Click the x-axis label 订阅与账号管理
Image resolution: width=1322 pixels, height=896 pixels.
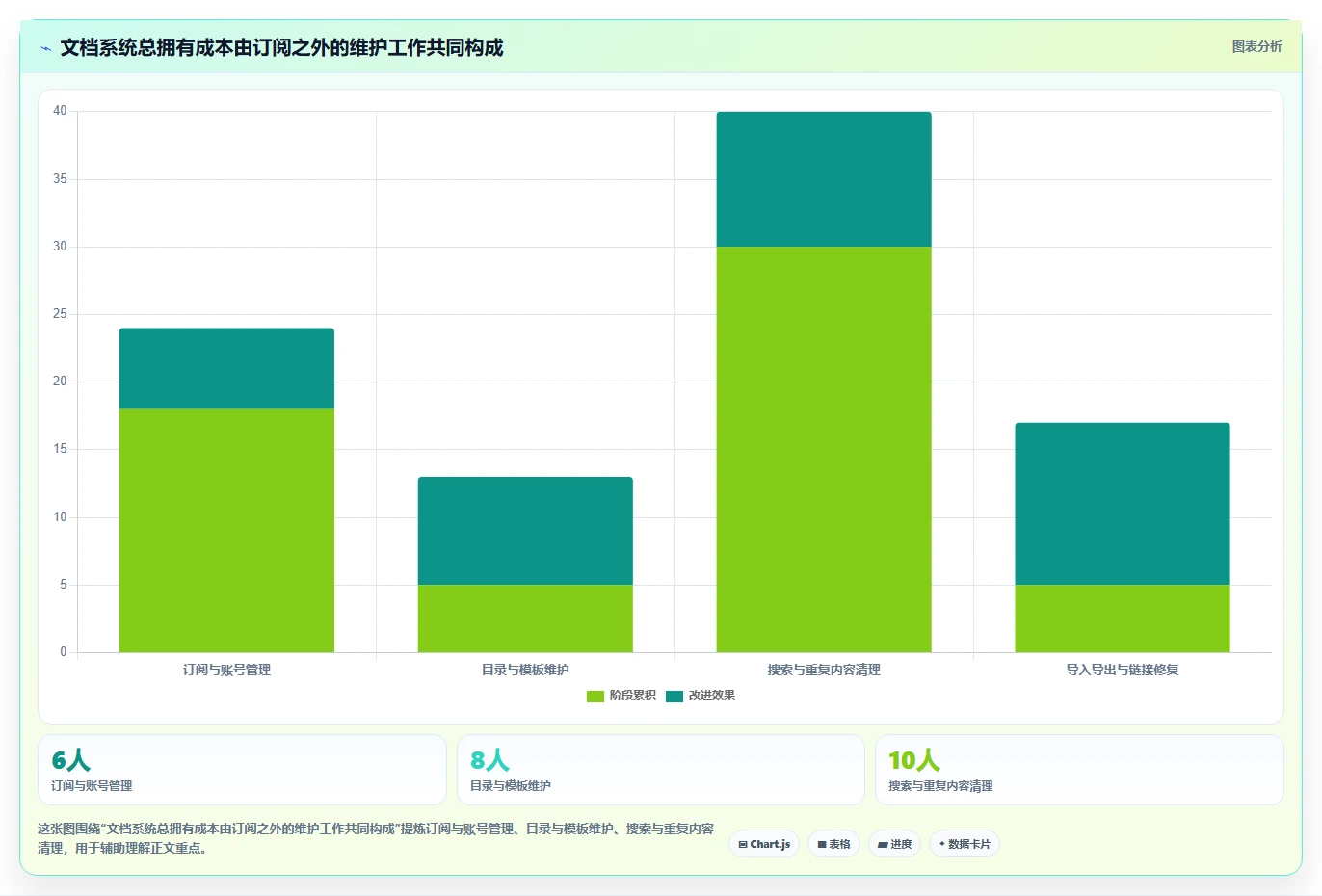coord(226,670)
